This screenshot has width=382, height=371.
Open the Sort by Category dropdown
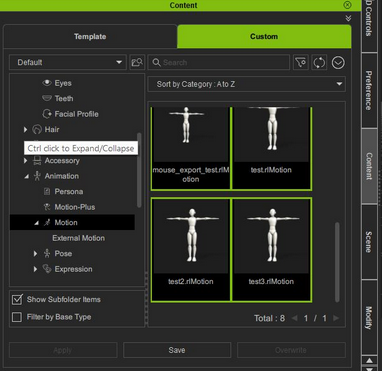coord(247,84)
